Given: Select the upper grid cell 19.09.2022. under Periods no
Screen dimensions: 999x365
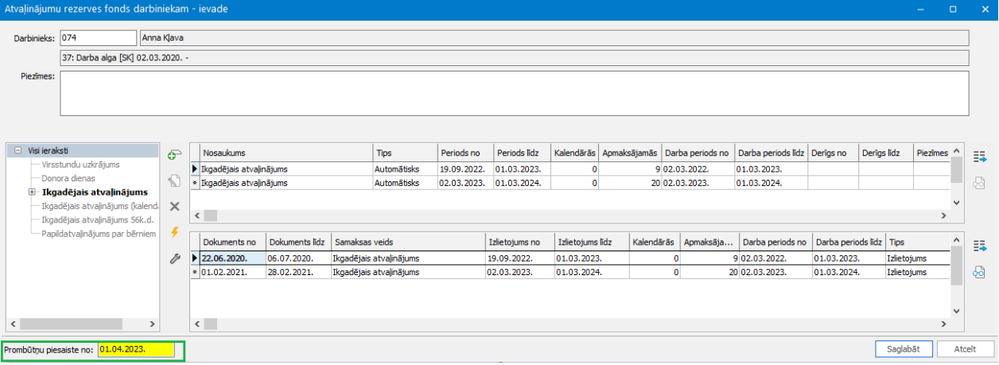Looking at the screenshot, I should tap(465, 169).
